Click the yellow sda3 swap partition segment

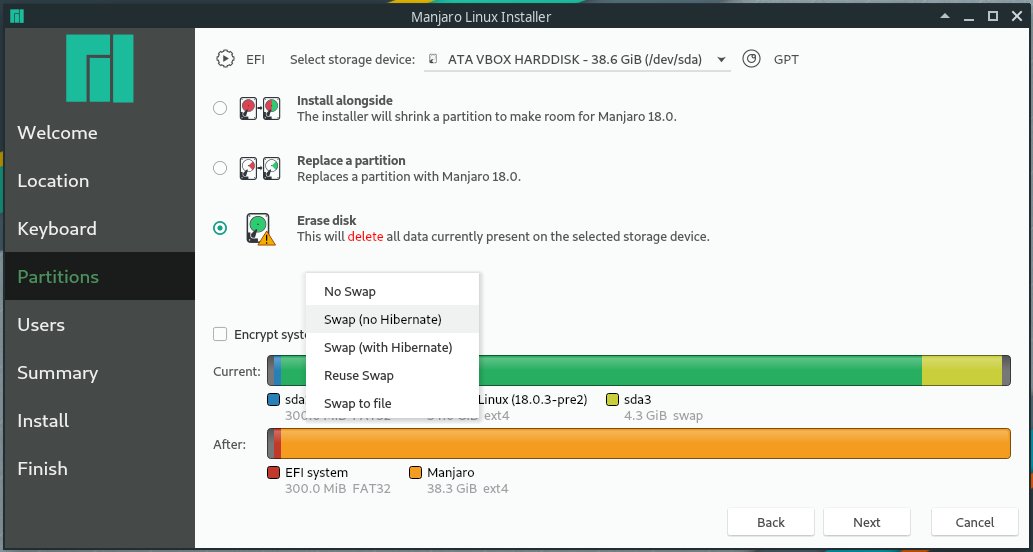pyautogui.click(x=960, y=371)
